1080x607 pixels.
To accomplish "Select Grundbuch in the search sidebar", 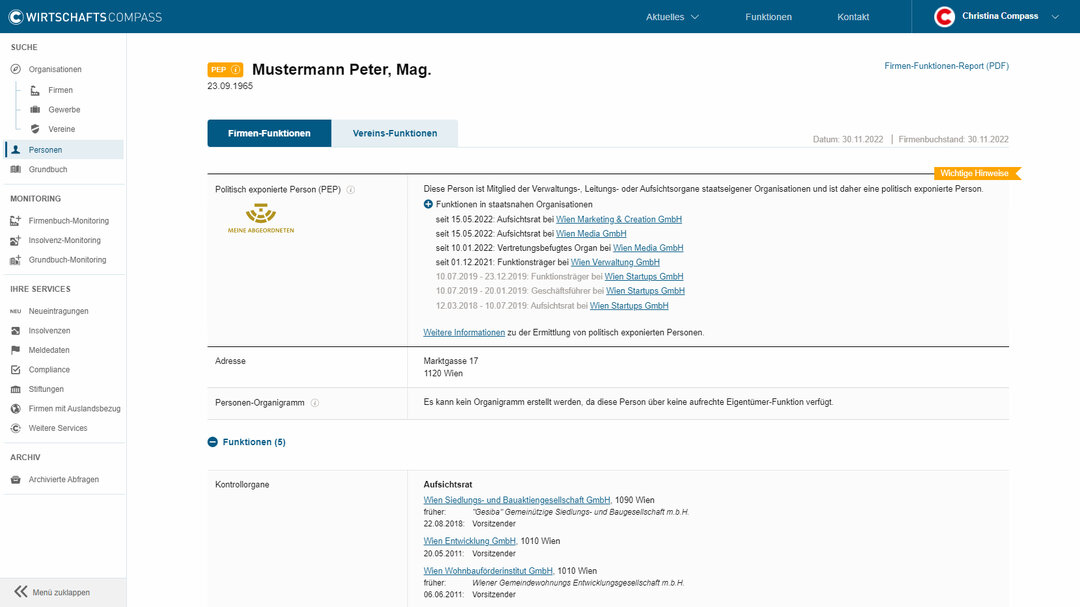I will 48,170.
